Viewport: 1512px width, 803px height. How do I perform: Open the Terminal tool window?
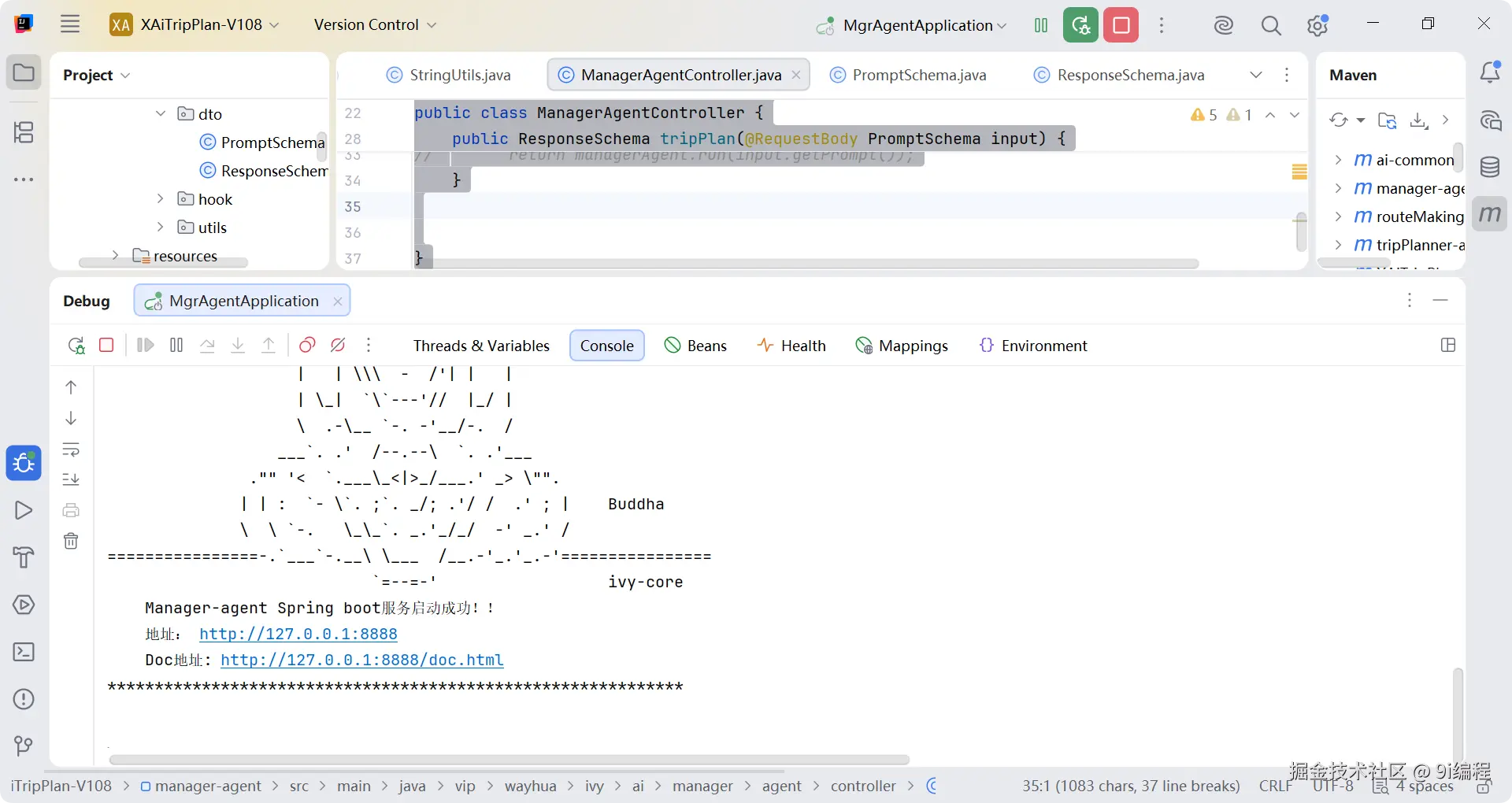(24, 652)
